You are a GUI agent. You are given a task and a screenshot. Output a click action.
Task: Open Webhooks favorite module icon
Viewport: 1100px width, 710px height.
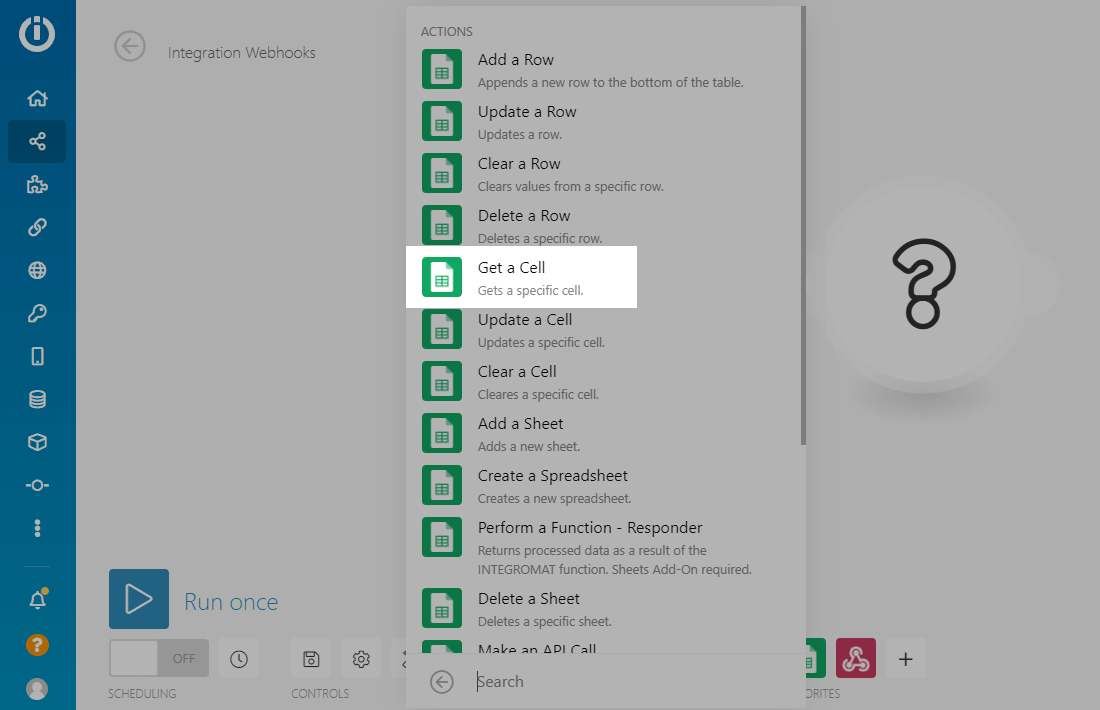coord(856,658)
